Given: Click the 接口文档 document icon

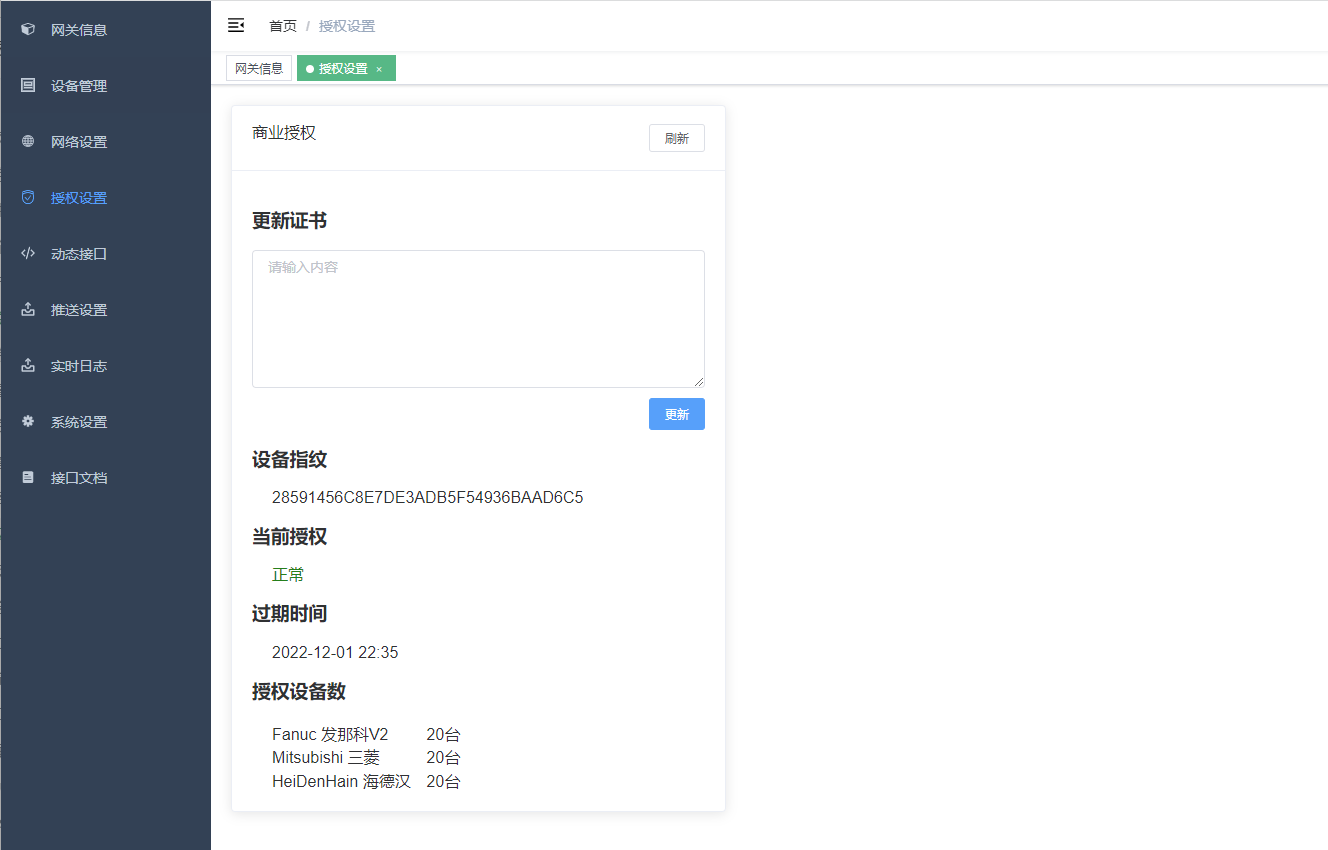Looking at the screenshot, I should [28, 478].
